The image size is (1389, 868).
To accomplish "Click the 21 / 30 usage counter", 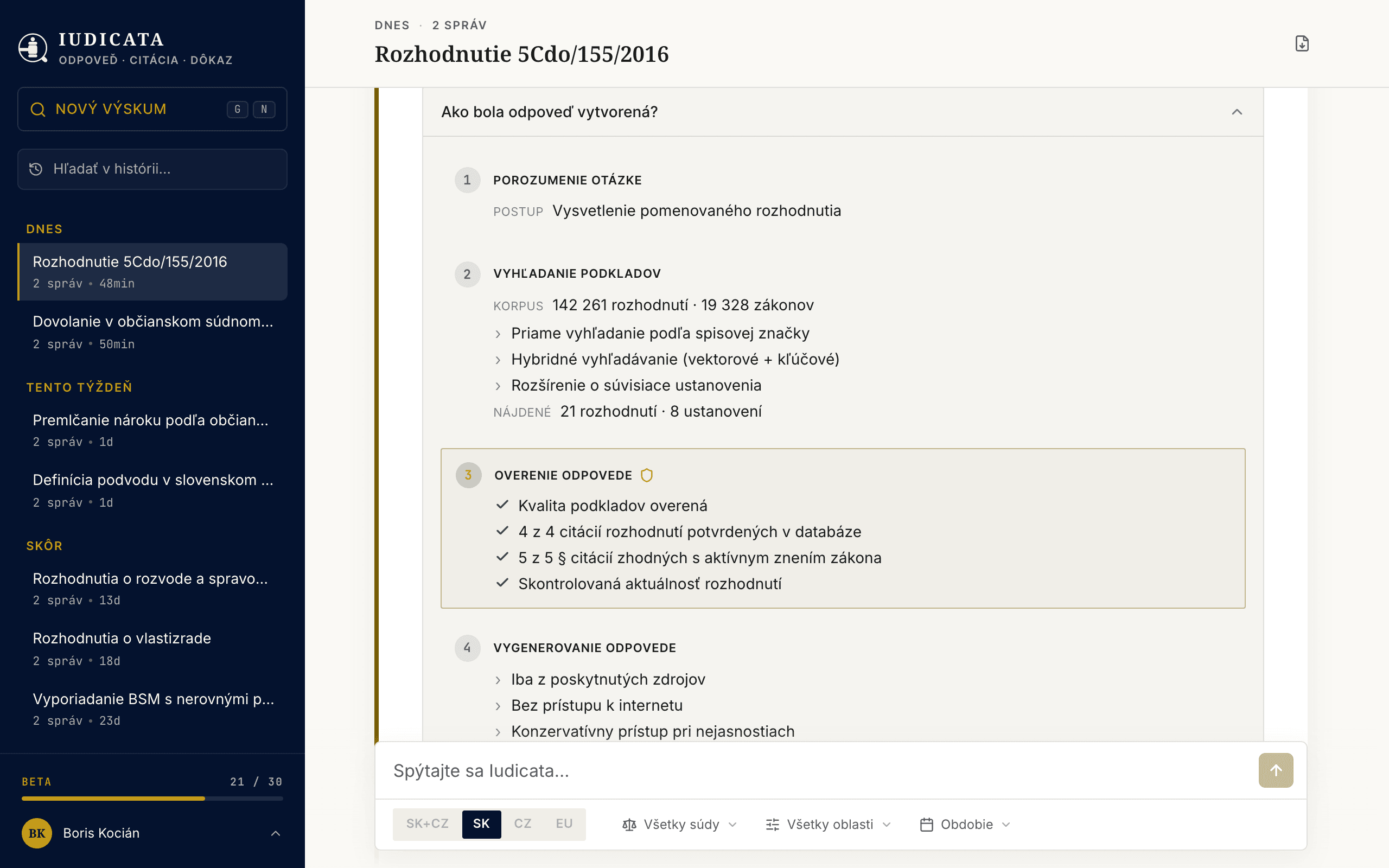I will (256, 782).
